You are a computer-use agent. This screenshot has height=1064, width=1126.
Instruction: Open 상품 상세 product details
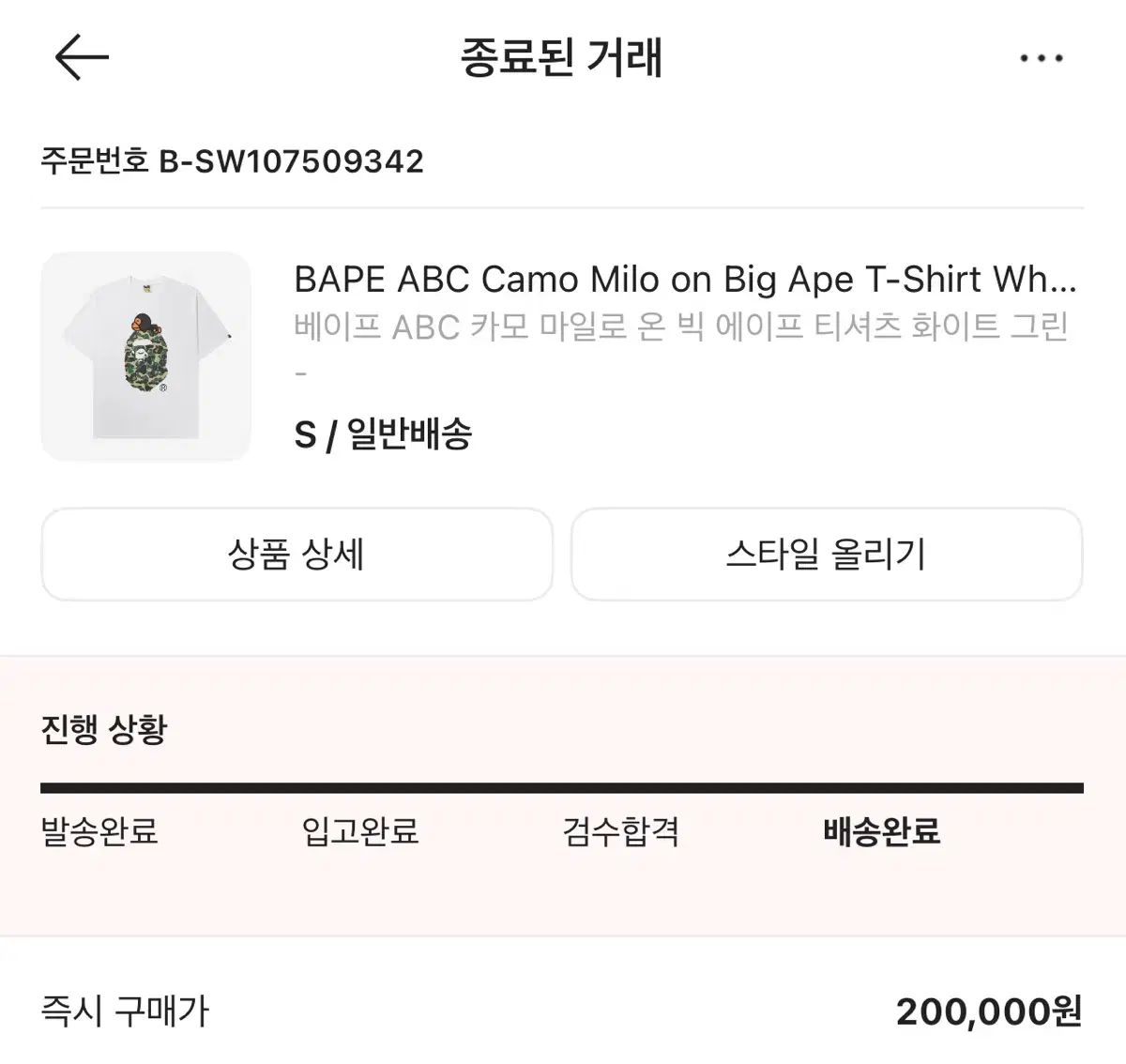(x=297, y=555)
